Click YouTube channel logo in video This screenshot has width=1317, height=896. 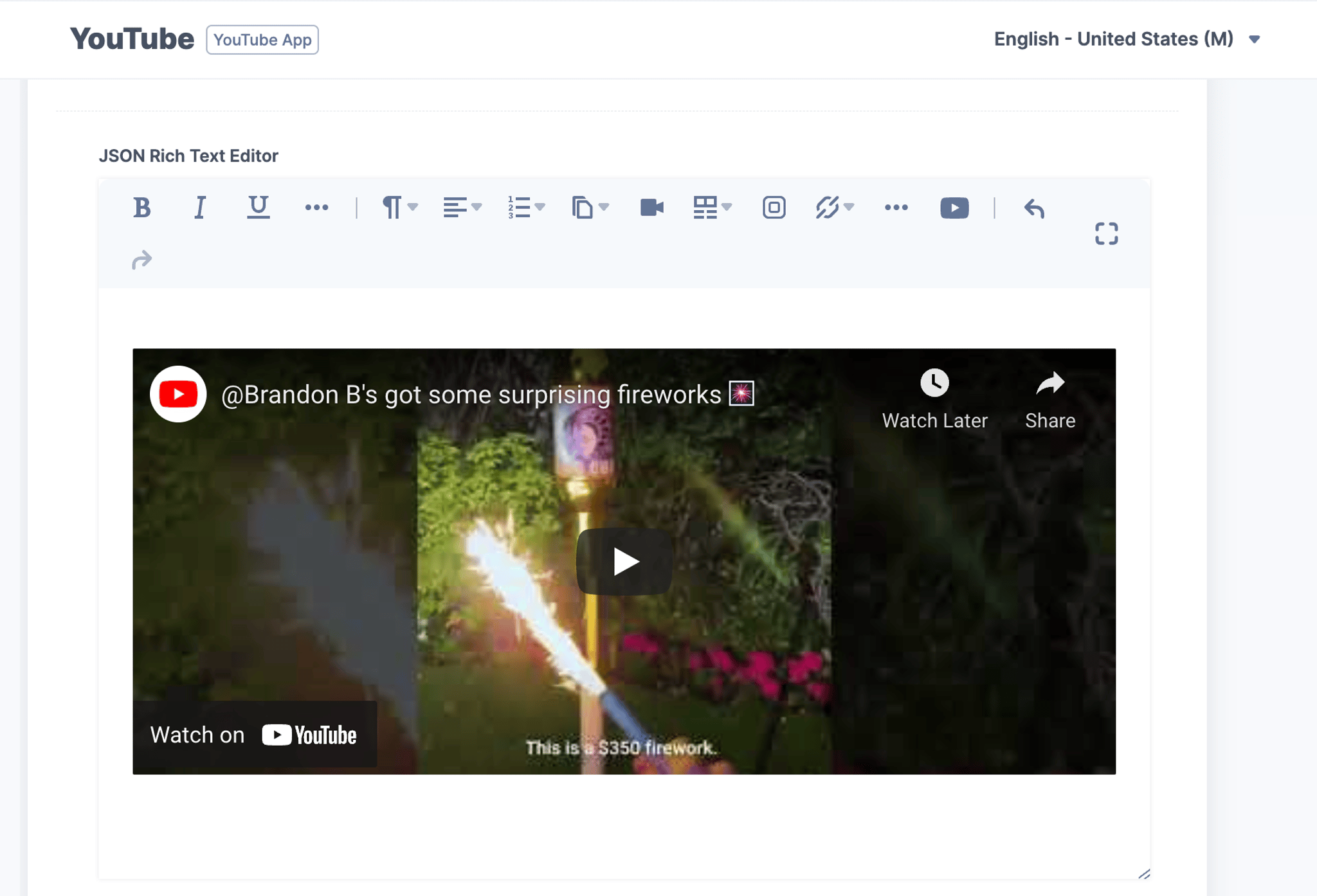pos(178,394)
